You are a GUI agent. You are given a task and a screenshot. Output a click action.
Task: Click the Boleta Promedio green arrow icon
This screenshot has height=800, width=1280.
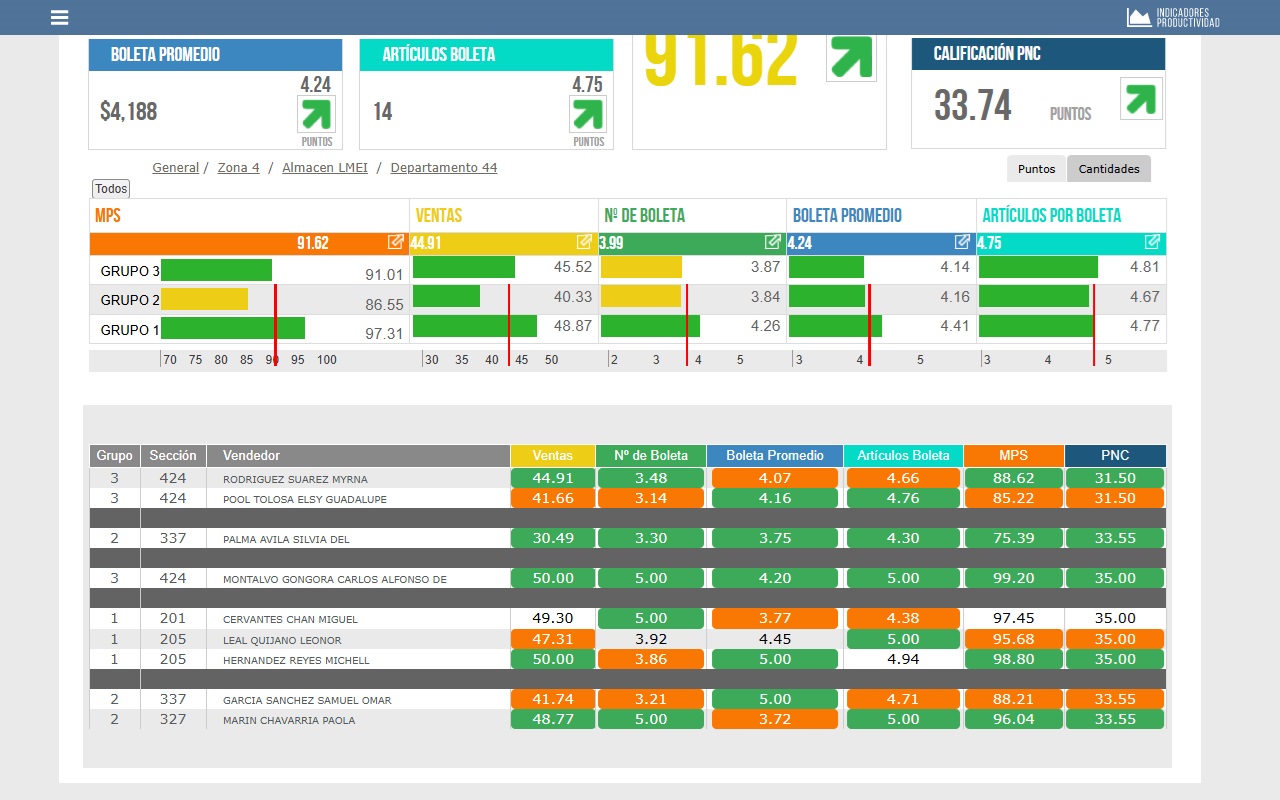pyautogui.click(x=316, y=114)
